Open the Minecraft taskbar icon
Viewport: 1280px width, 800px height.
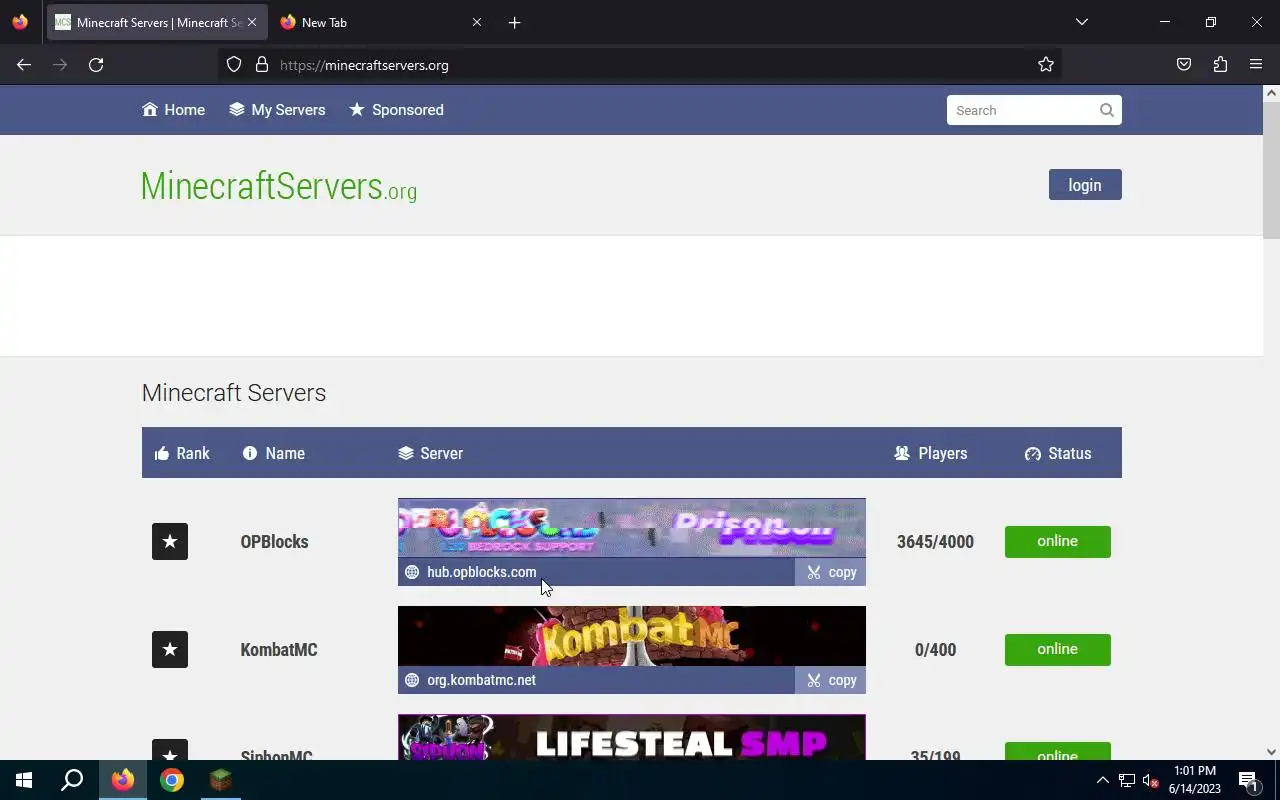point(221,780)
